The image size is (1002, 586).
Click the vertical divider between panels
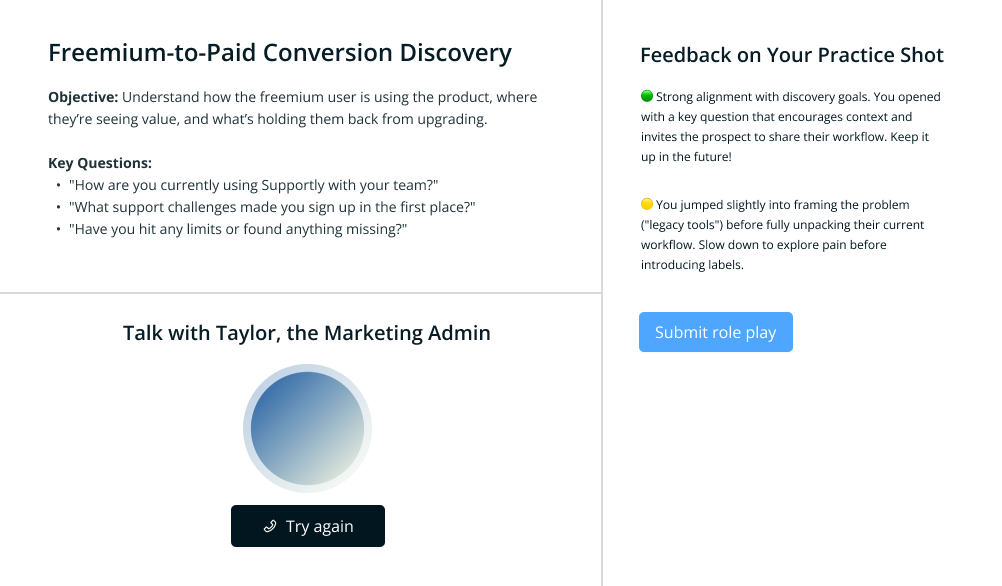(602, 293)
